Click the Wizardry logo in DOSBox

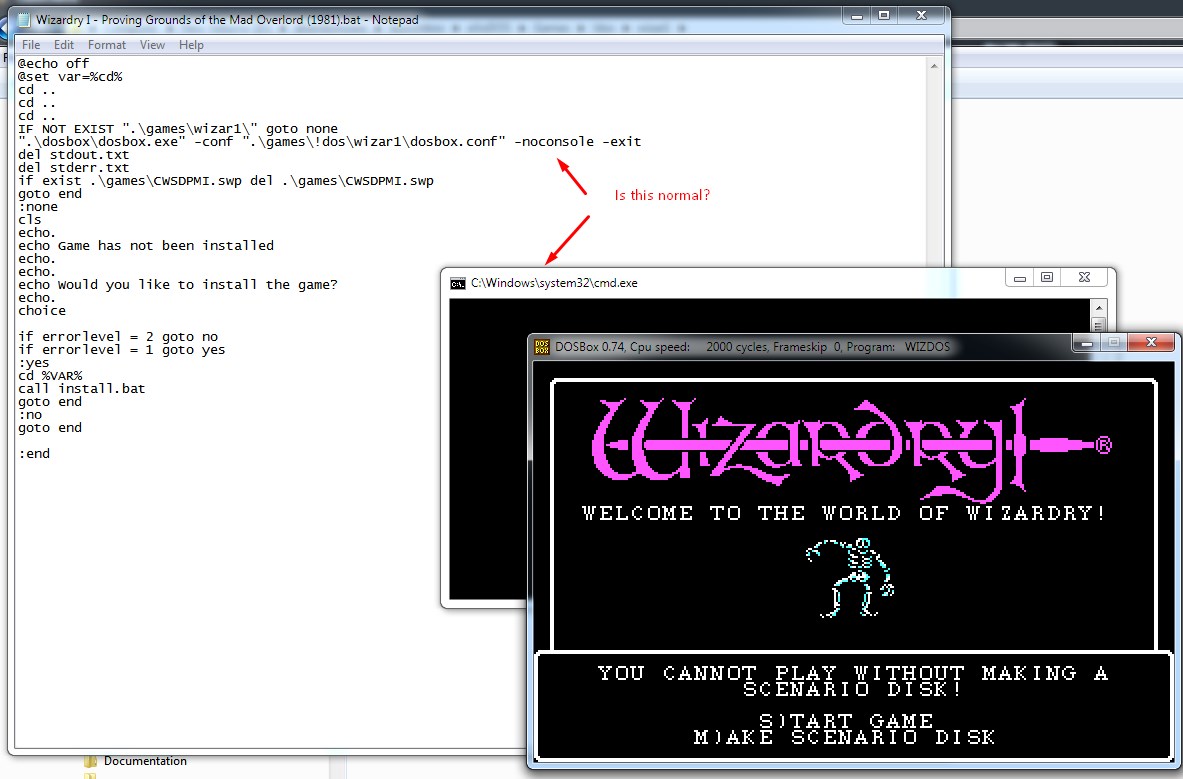click(851, 449)
